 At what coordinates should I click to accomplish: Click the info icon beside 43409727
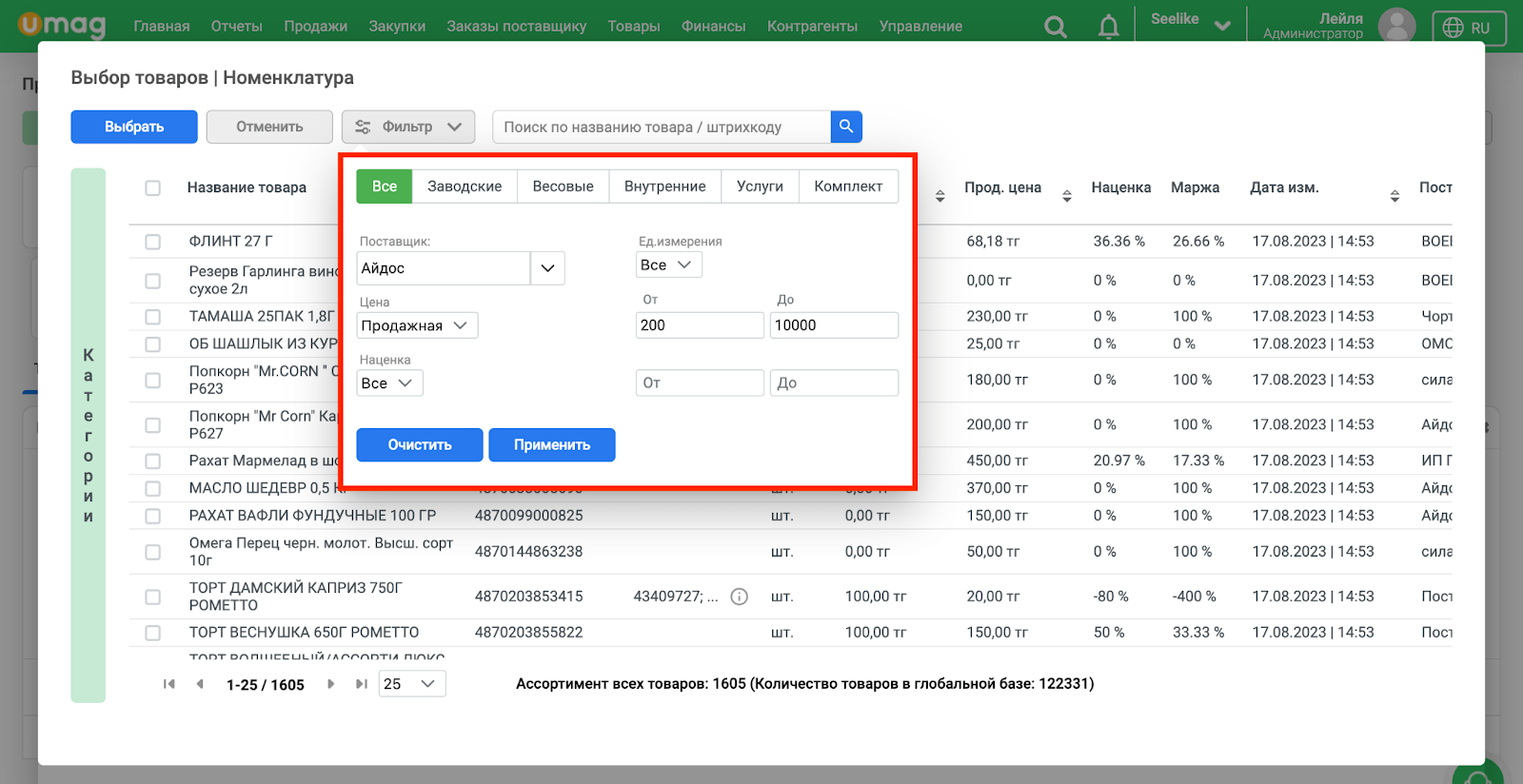point(739,597)
